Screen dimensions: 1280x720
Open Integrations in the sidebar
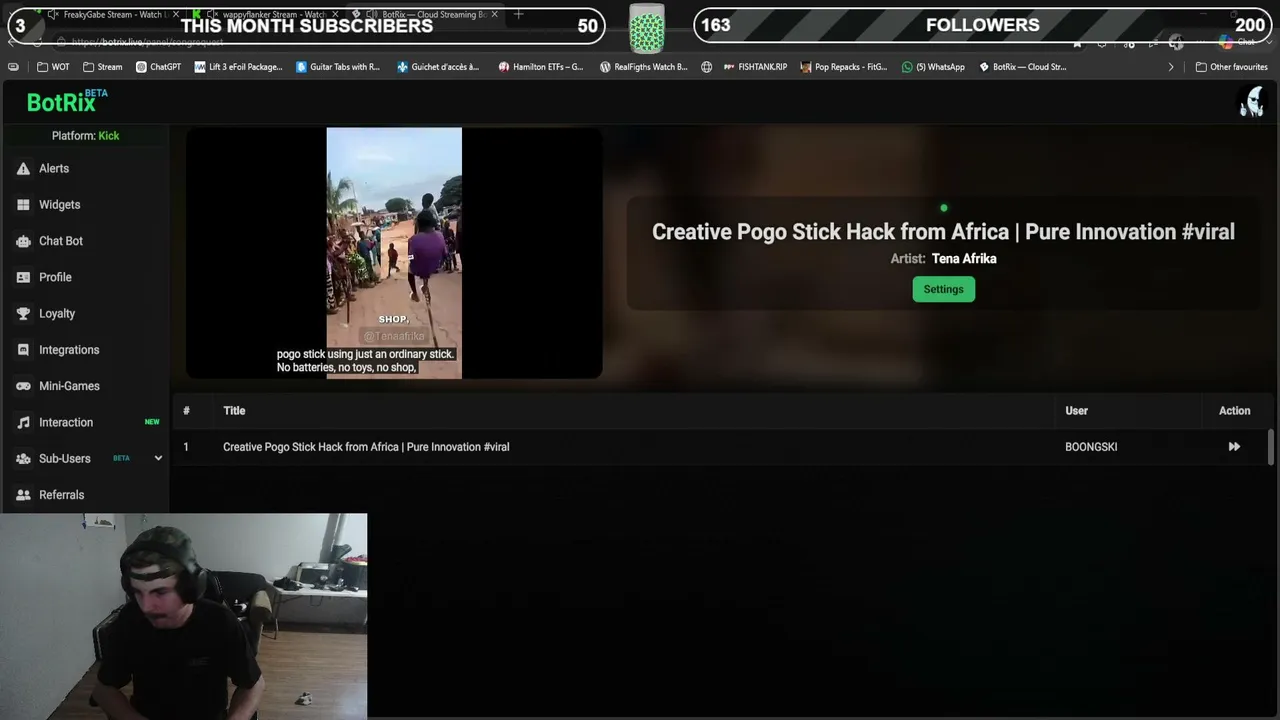click(69, 350)
